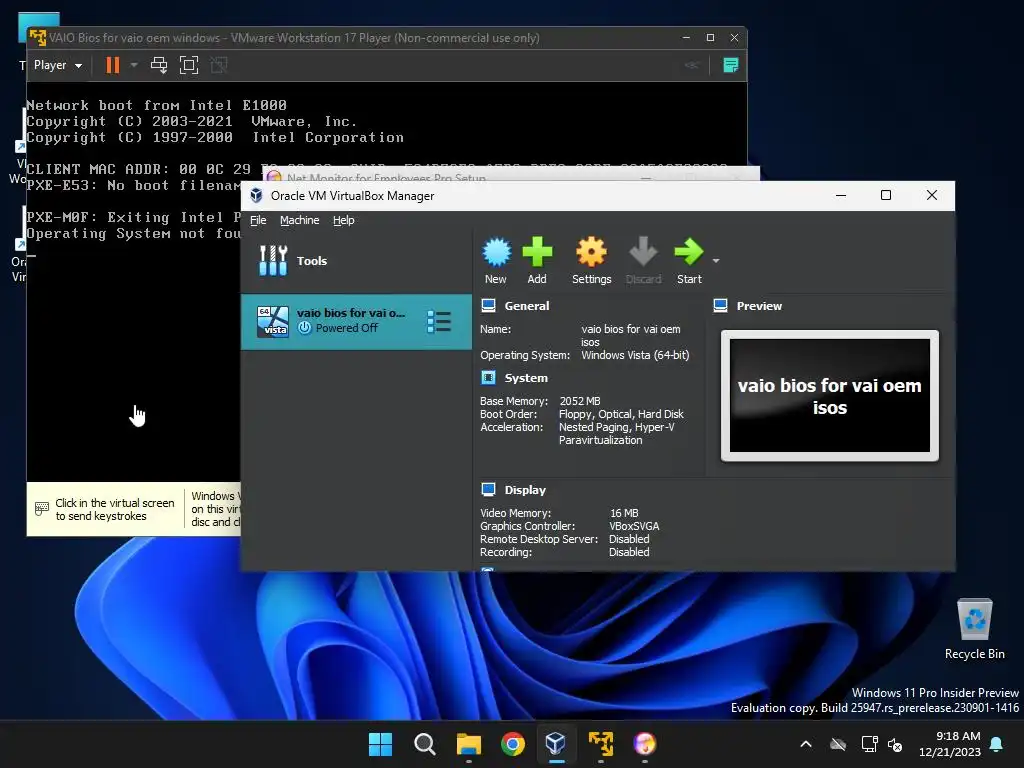The height and width of the screenshot is (768, 1024).
Task: Click the cloud sync tray icon
Action: 838,744
